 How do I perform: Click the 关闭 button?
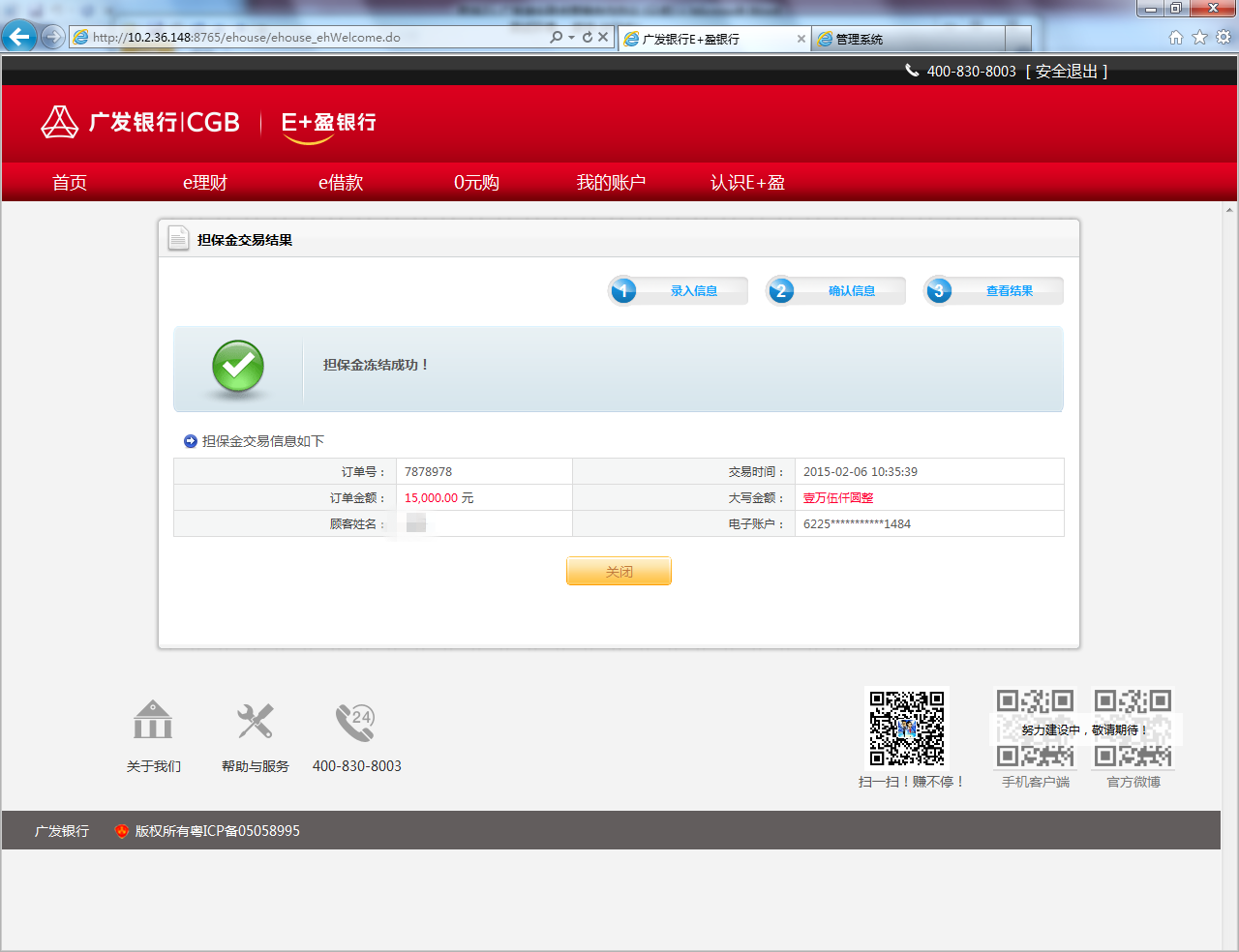click(x=619, y=572)
